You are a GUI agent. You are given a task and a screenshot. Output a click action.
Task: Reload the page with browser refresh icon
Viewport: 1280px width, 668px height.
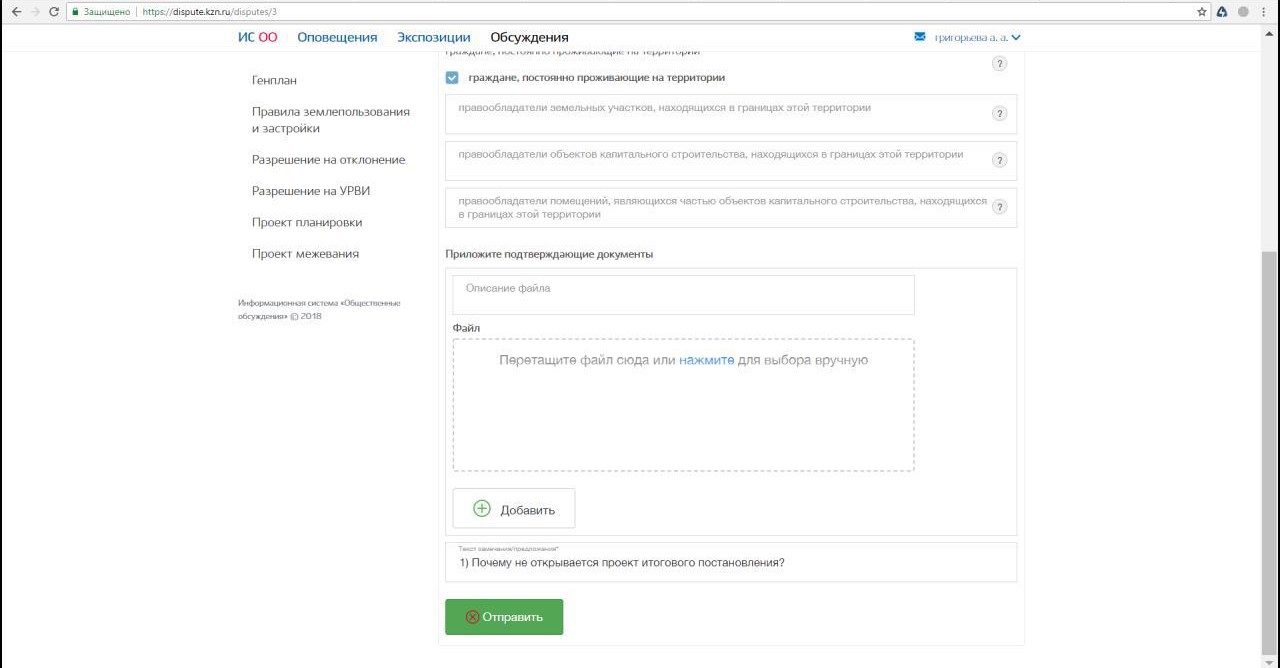(54, 12)
